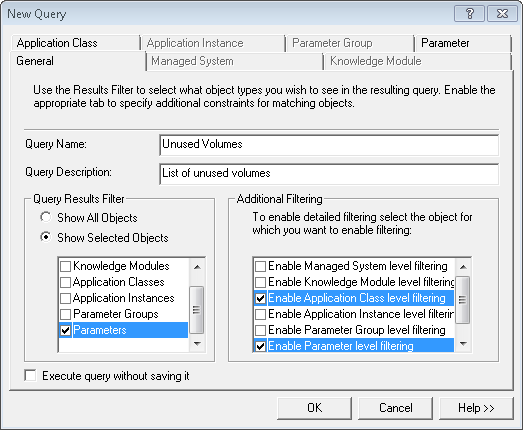This screenshot has height=430, width=523.
Task: Select the Show Selected Objects radio button
Action: [x=46, y=237]
